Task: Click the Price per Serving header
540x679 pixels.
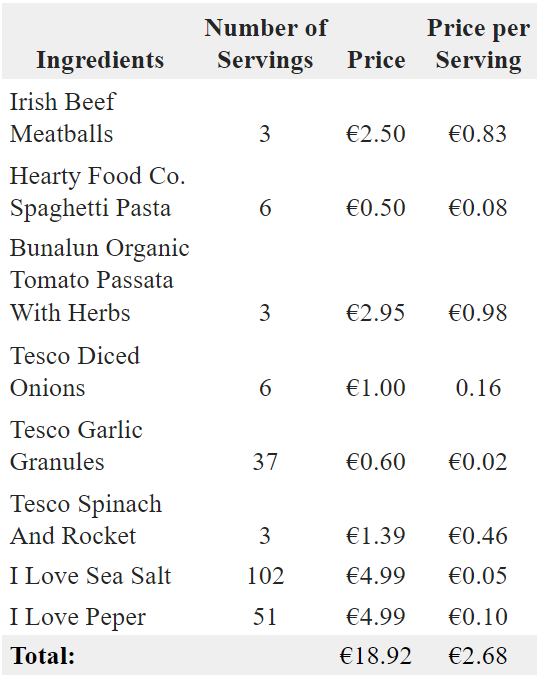Action: click(478, 44)
